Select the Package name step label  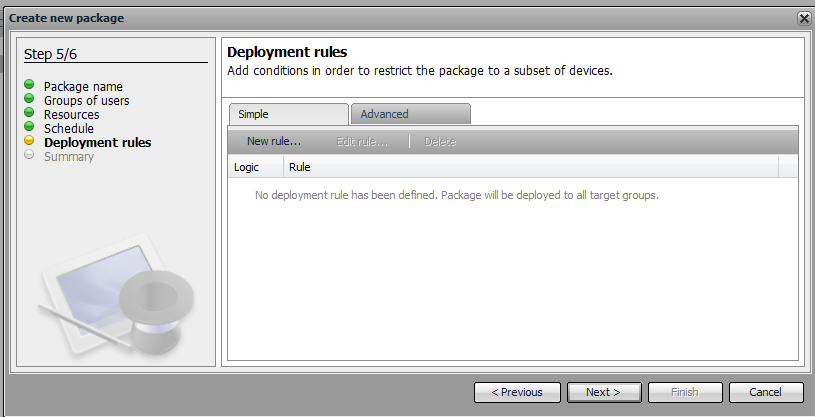[x=83, y=87]
